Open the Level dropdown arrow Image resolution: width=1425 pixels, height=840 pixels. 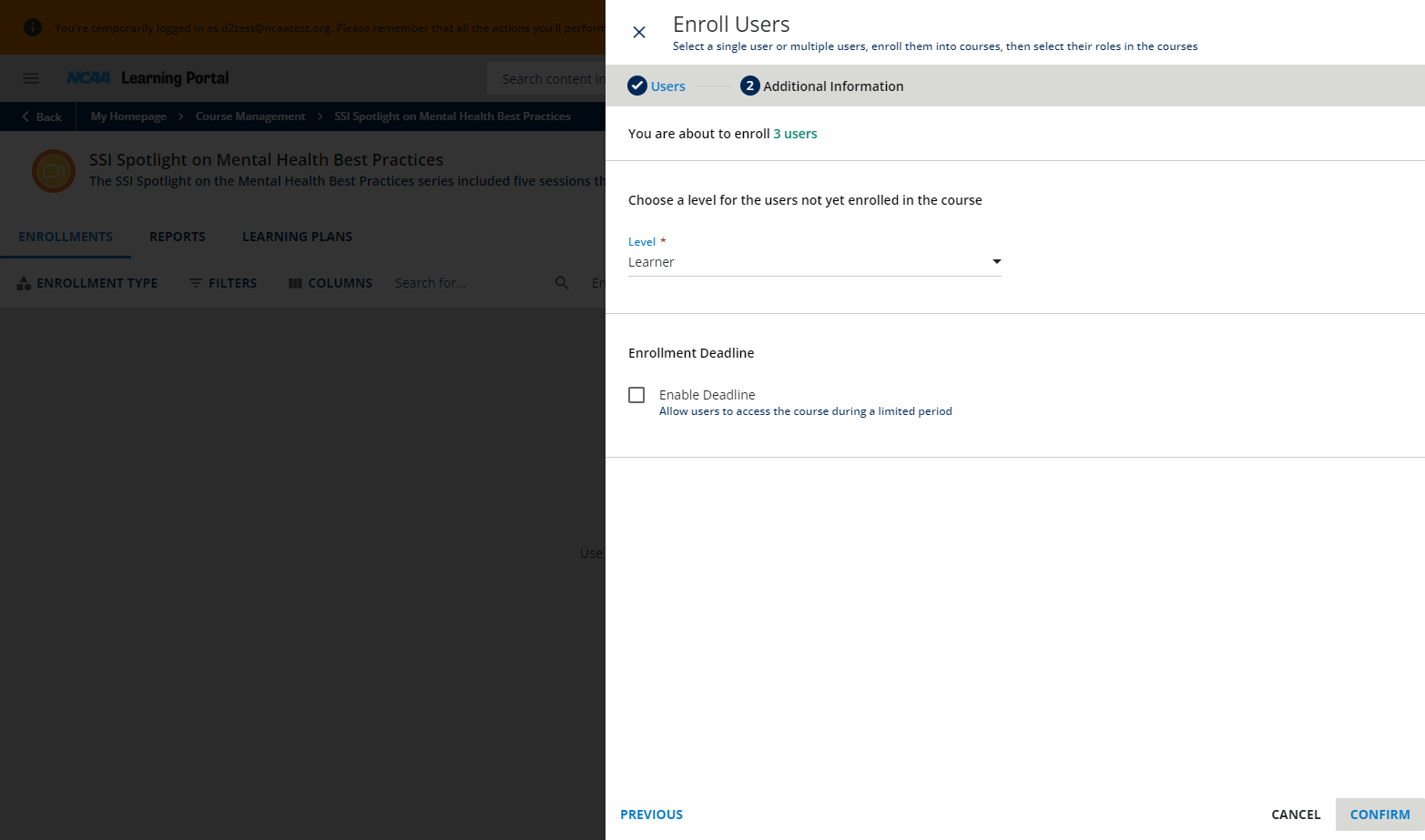tap(996, 262)
